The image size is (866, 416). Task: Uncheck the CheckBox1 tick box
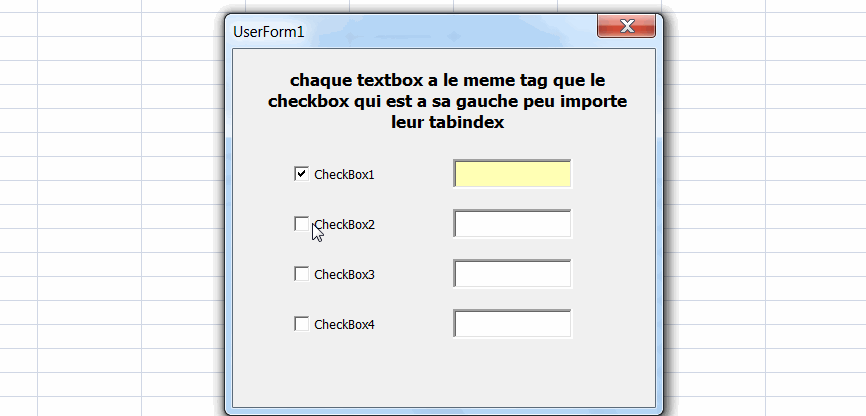click(301, 174)
